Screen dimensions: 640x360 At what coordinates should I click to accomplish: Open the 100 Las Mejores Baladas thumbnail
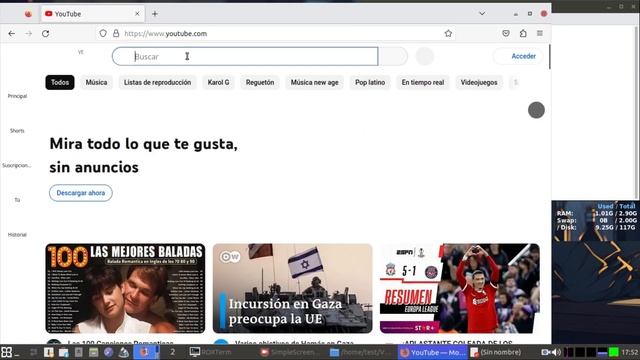(125, 289)
